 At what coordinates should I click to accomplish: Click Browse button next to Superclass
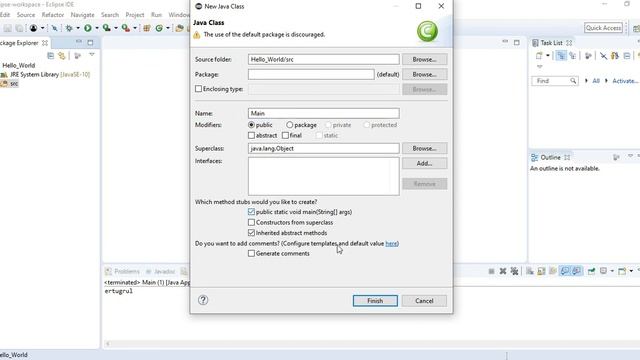coord(424,148)
